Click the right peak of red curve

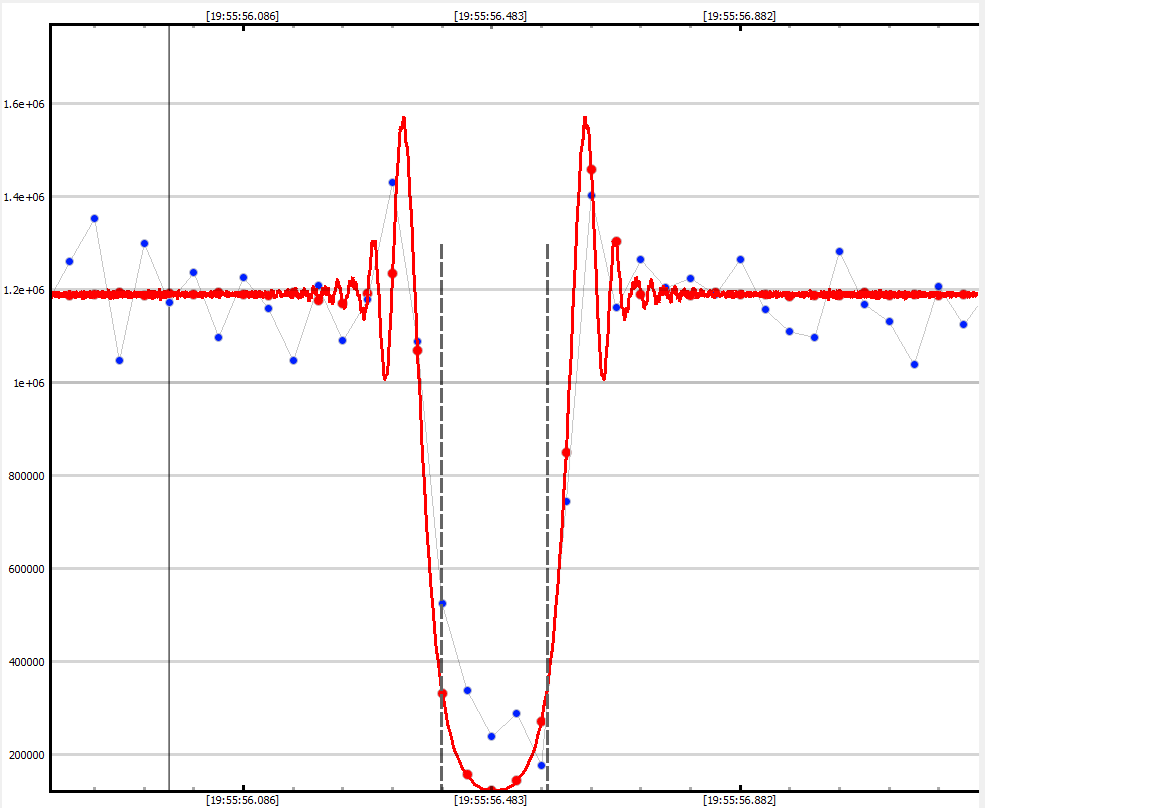pyautogui.click(x=585, y=118)
